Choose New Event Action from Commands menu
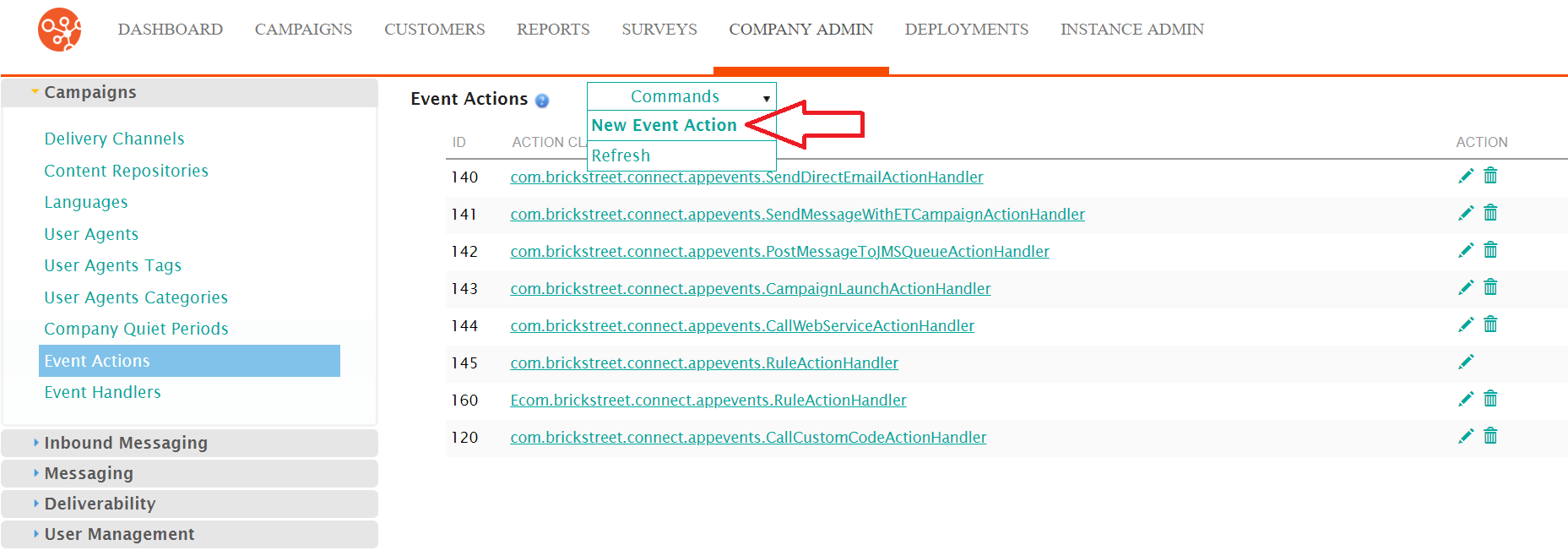This screenshot has width=1568, height=556. pyautogui.click(x=665, y=125)
